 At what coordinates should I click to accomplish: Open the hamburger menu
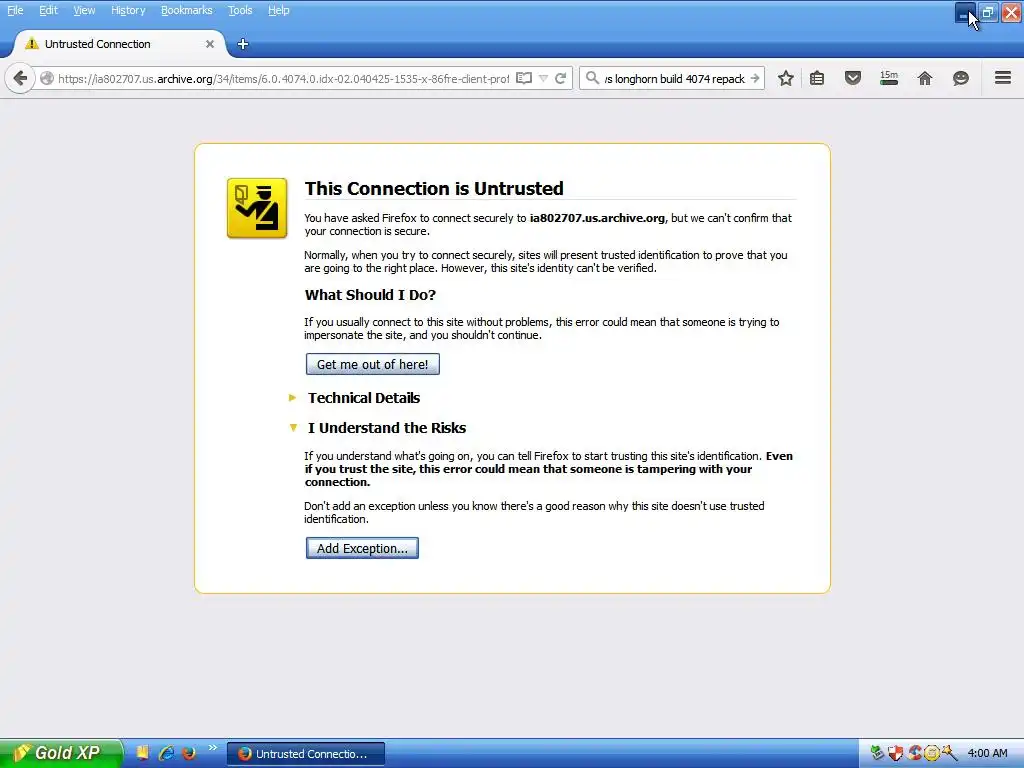pyautogui.click(x=1003, y=78)
